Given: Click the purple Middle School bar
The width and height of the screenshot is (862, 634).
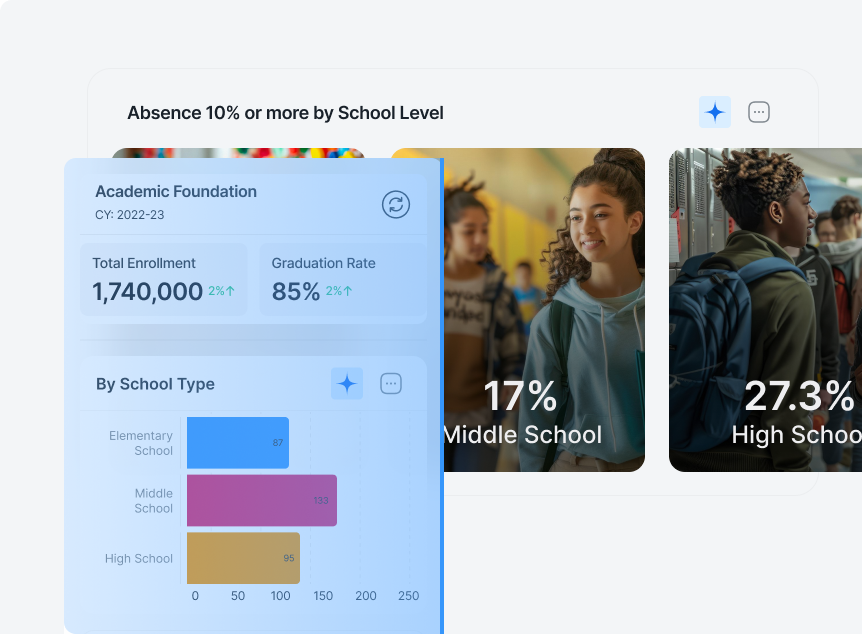Looking at the screenshot, I should click(260, 500).
